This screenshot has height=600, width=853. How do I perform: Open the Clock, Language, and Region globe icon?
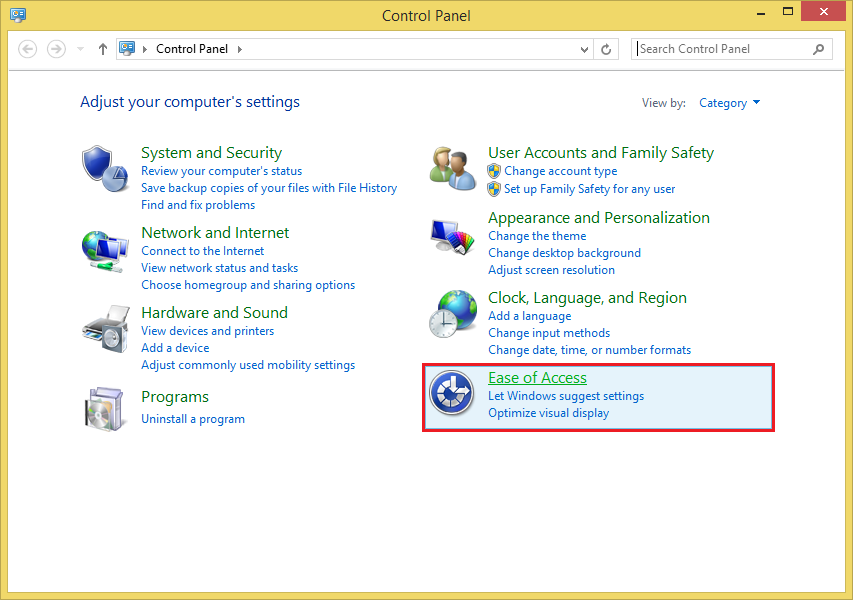[453, 314]
